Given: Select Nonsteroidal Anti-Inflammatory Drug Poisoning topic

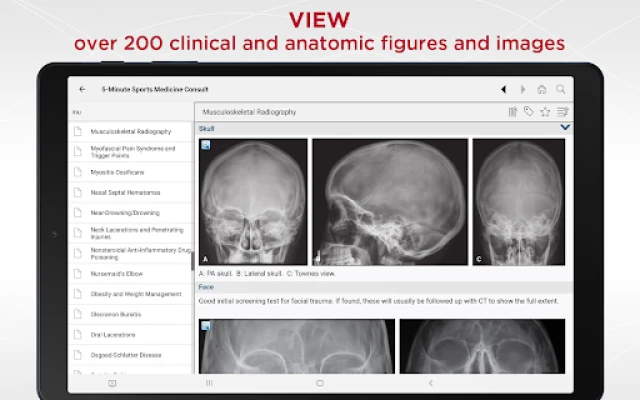Looking at the screenshot, I should pyautogui.click(x=131, y=253).
